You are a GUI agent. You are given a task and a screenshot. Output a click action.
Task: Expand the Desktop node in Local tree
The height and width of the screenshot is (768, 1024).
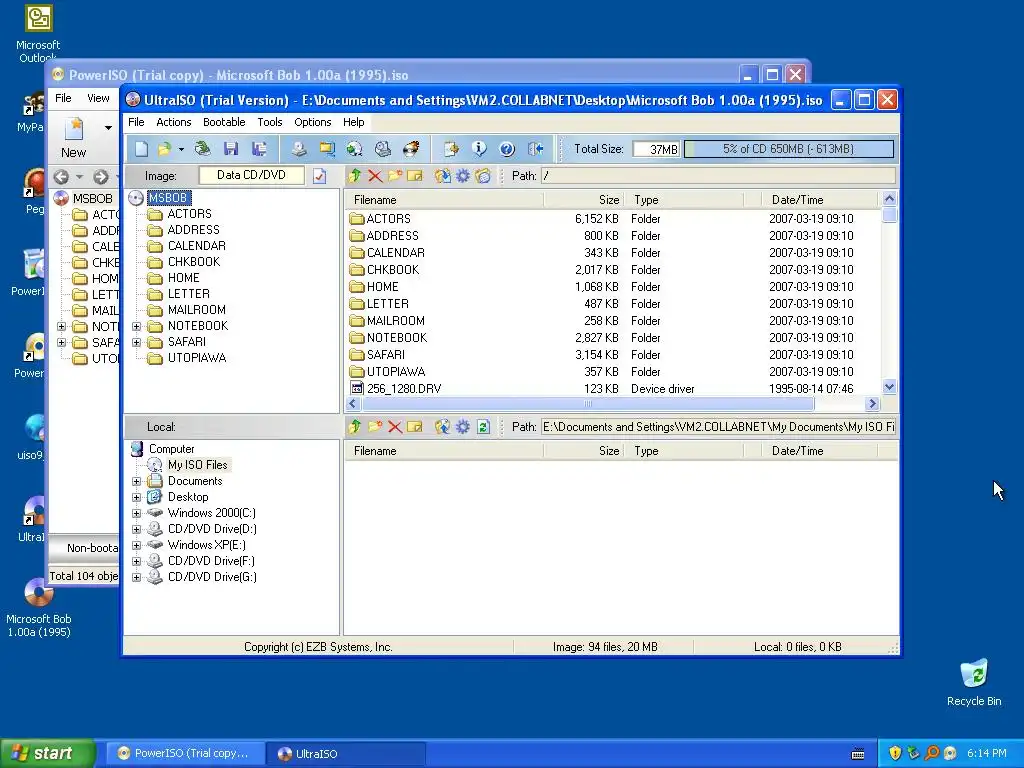point(136,497)
